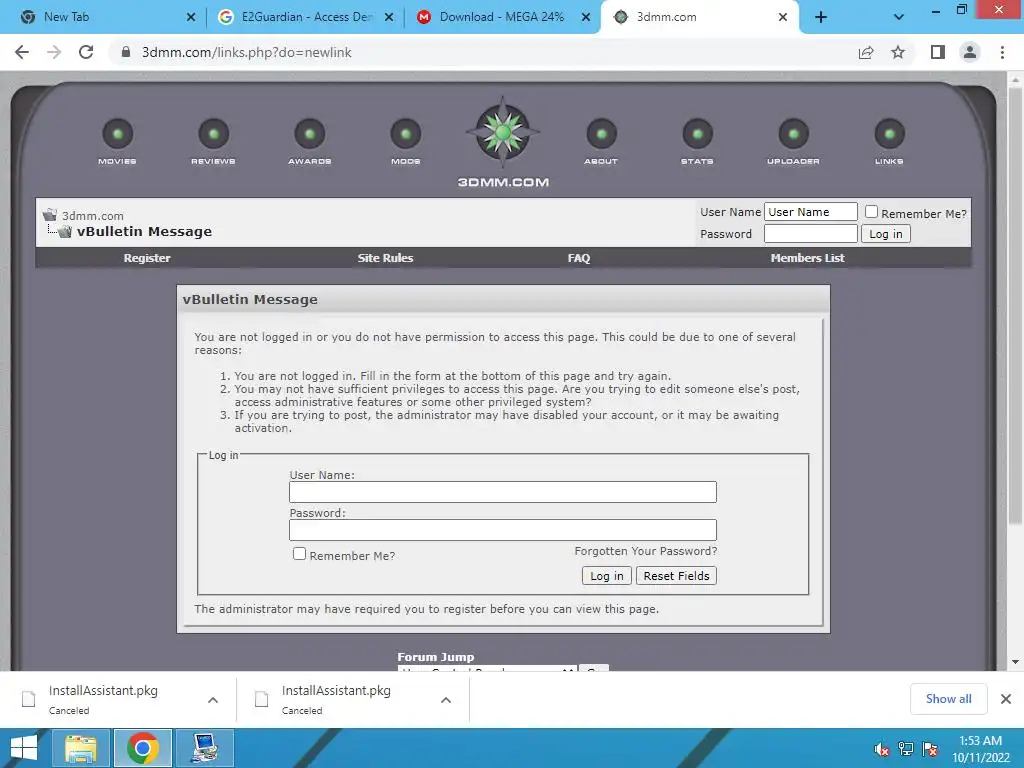Click Log in button in the form
Screen dimensions: 1024x768
(x=607, y=576)
